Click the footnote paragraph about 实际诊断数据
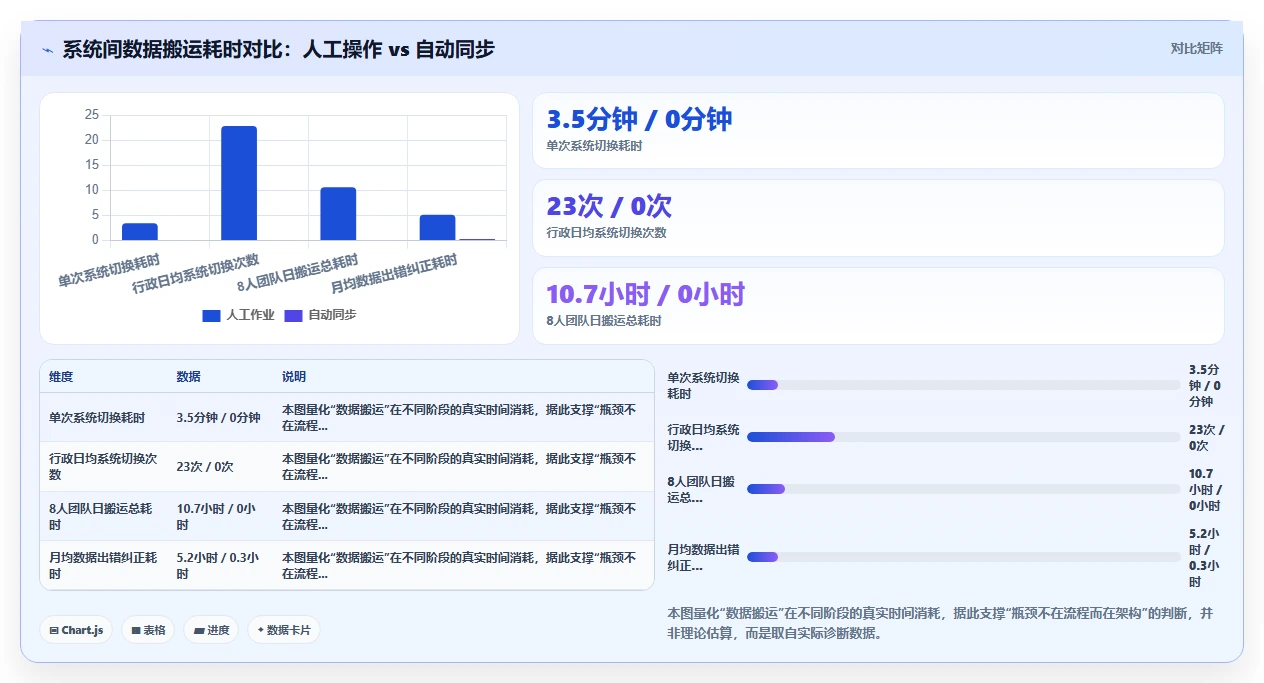1264x683 pixels. coord(940,623)
